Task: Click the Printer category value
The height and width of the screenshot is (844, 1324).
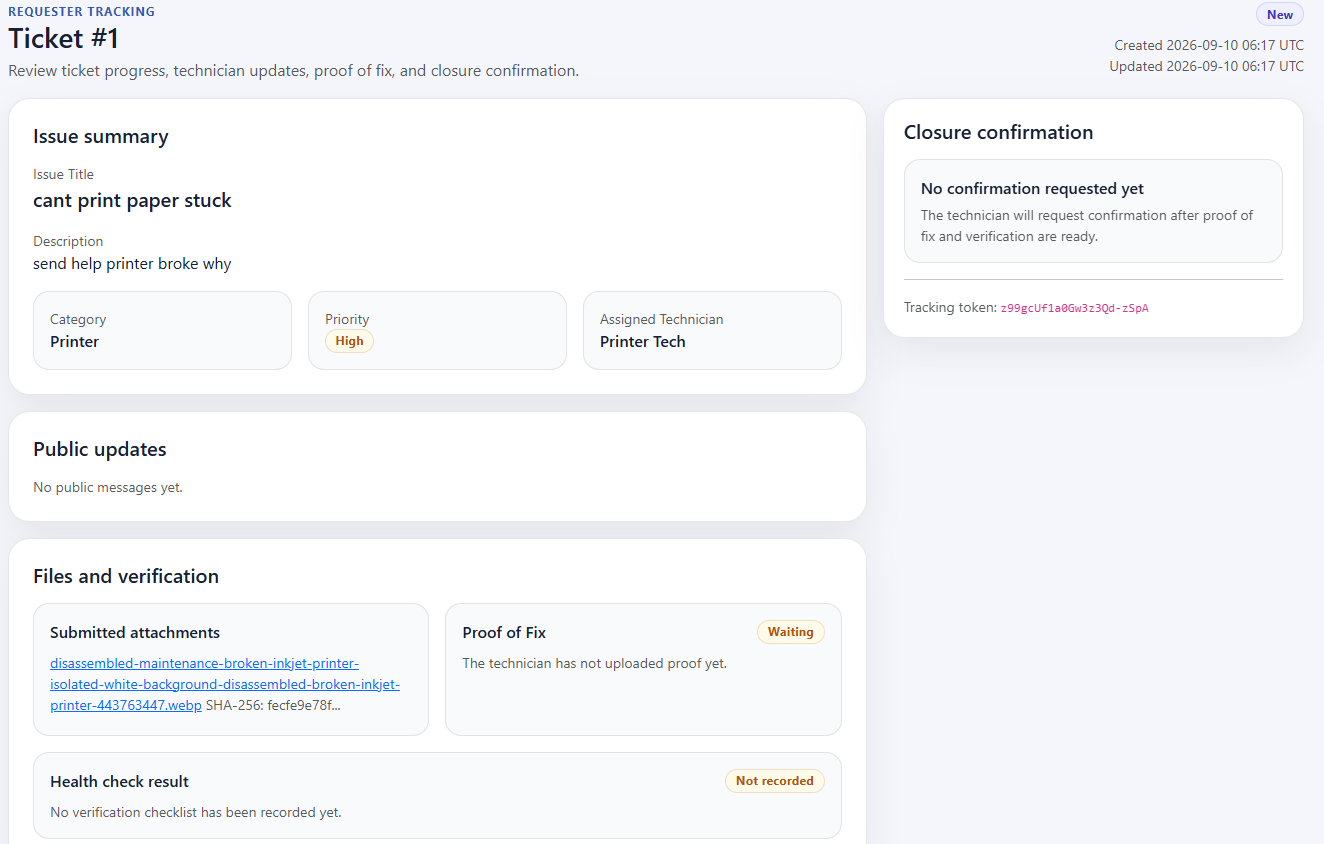Action: click(x=74, y=341)
